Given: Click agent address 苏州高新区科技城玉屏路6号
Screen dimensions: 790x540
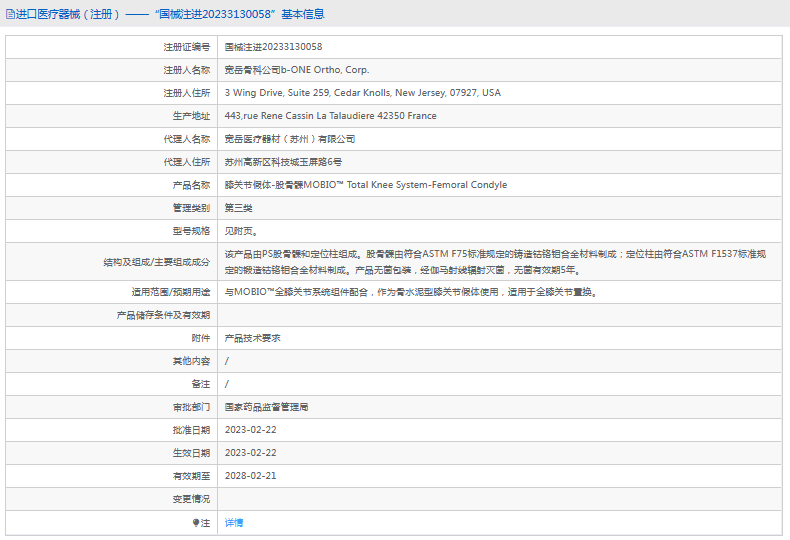Looking at the screenshot, I should 283,162.
